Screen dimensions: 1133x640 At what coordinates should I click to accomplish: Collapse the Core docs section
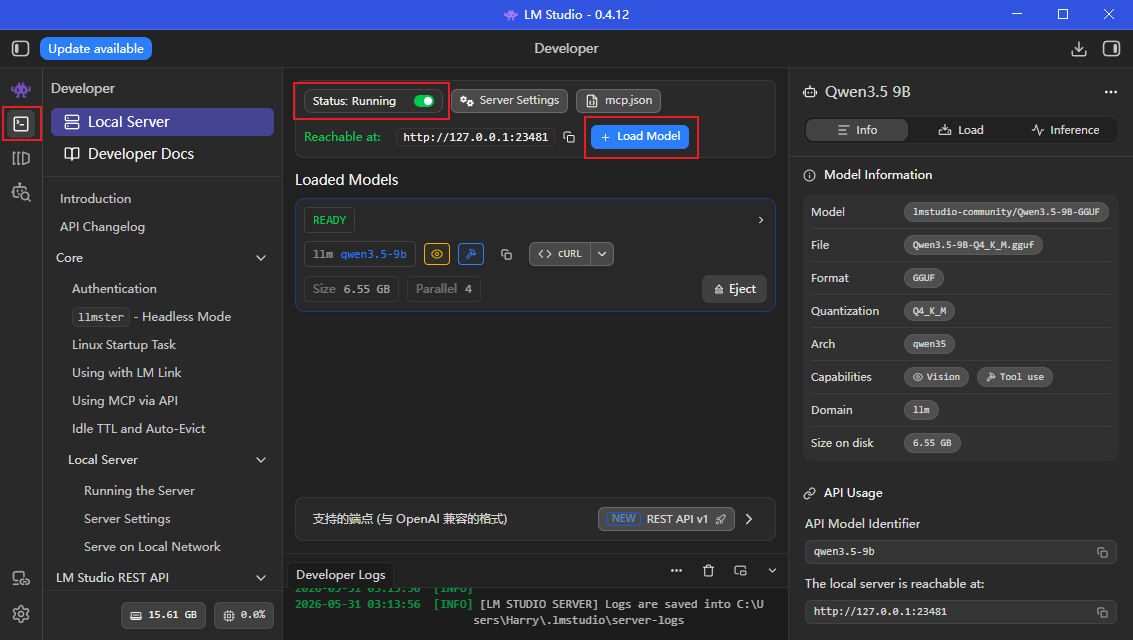(x=261, y=258)
